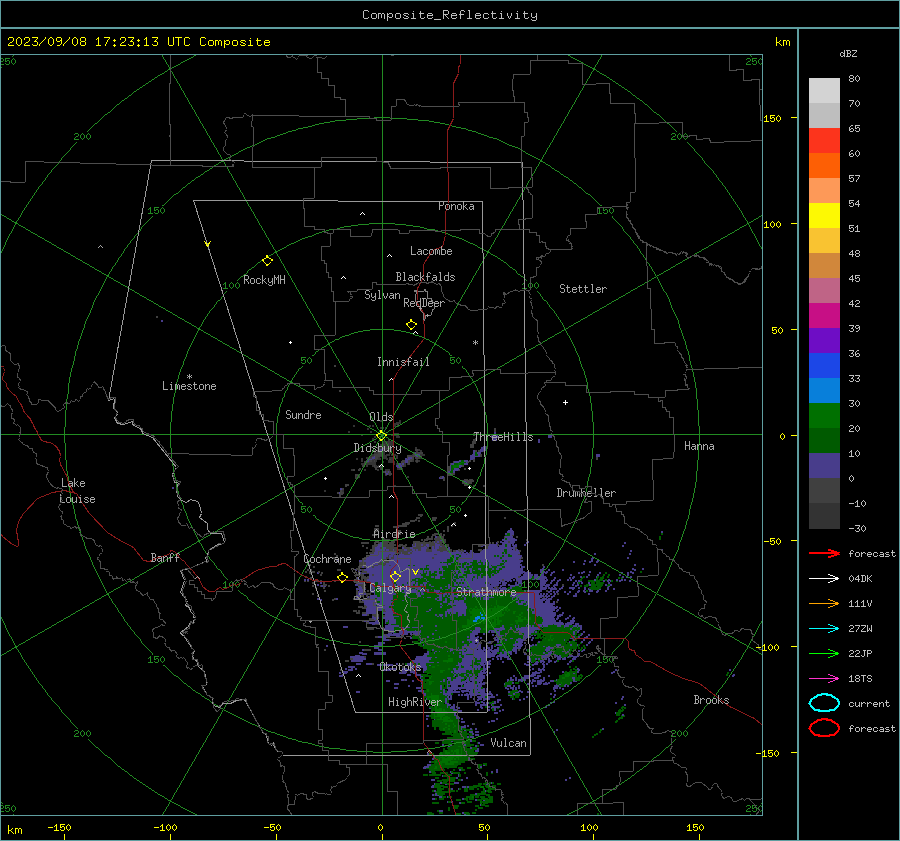
Task: Click the Banff city label
Action: (165, 557)
